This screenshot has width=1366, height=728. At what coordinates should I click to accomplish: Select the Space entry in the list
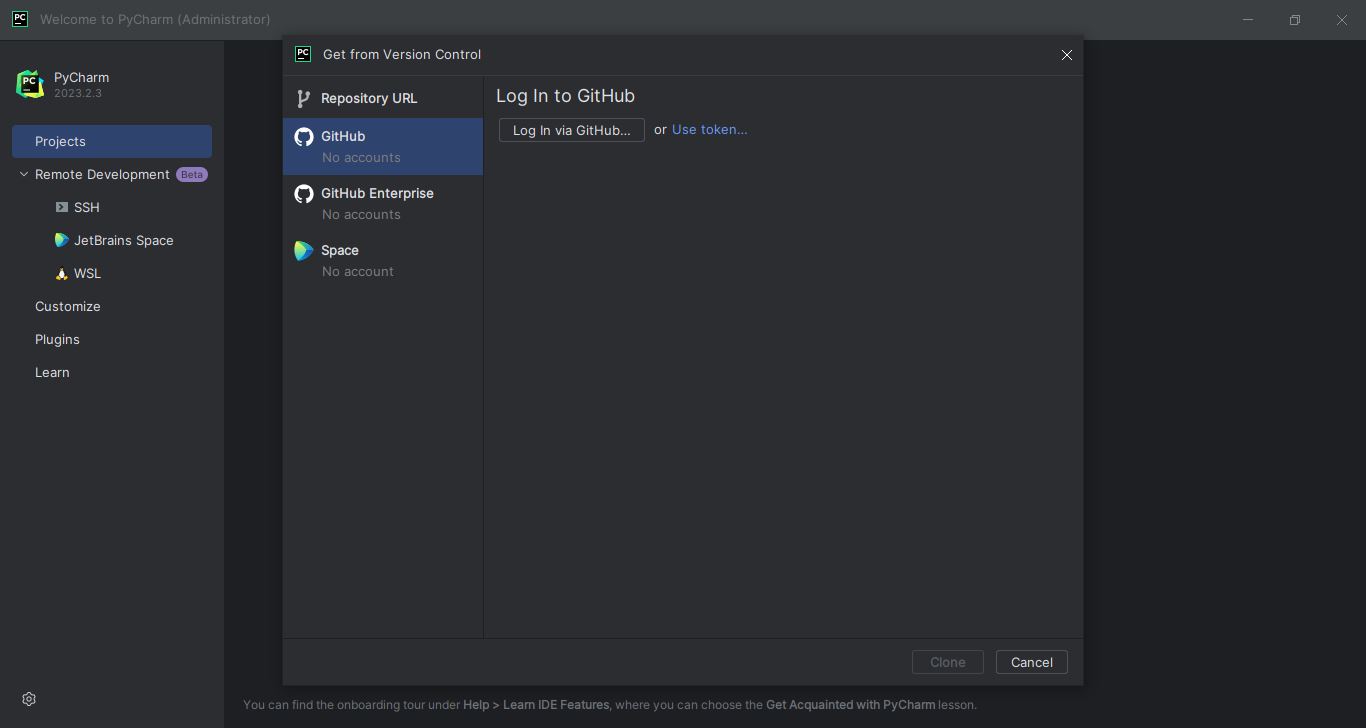point(383,260)
